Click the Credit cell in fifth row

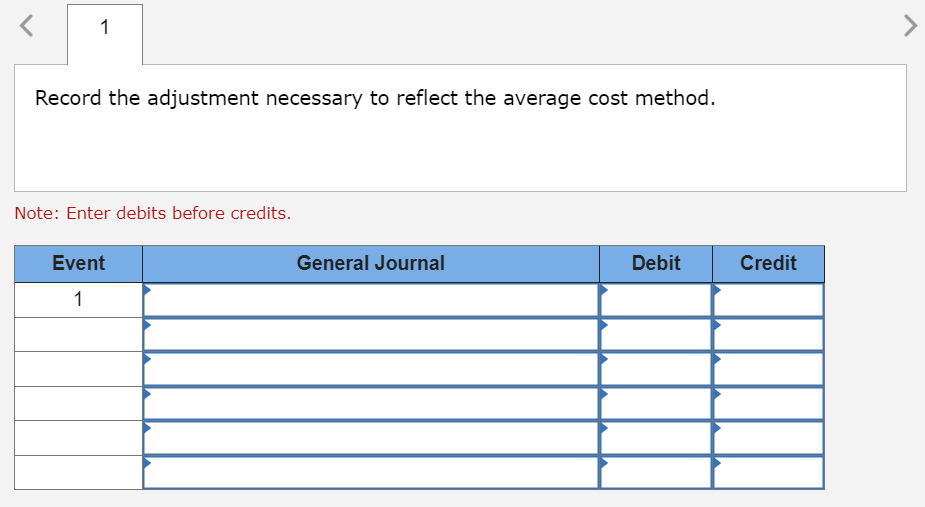click(769, 438)
